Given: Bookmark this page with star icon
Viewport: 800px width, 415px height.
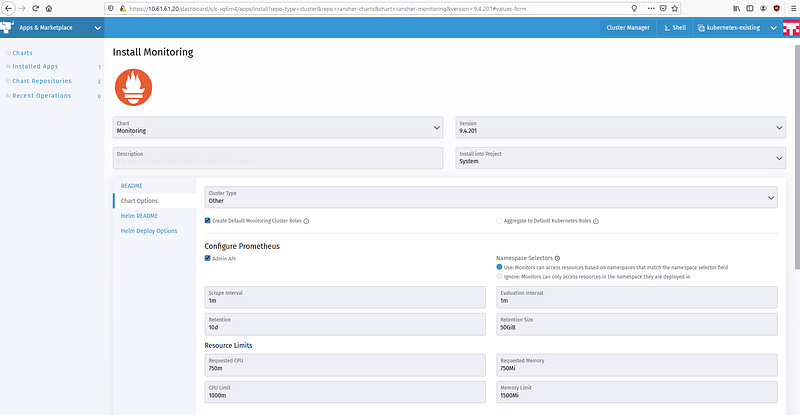Looking at the screenshot, I should coord(674,8).
